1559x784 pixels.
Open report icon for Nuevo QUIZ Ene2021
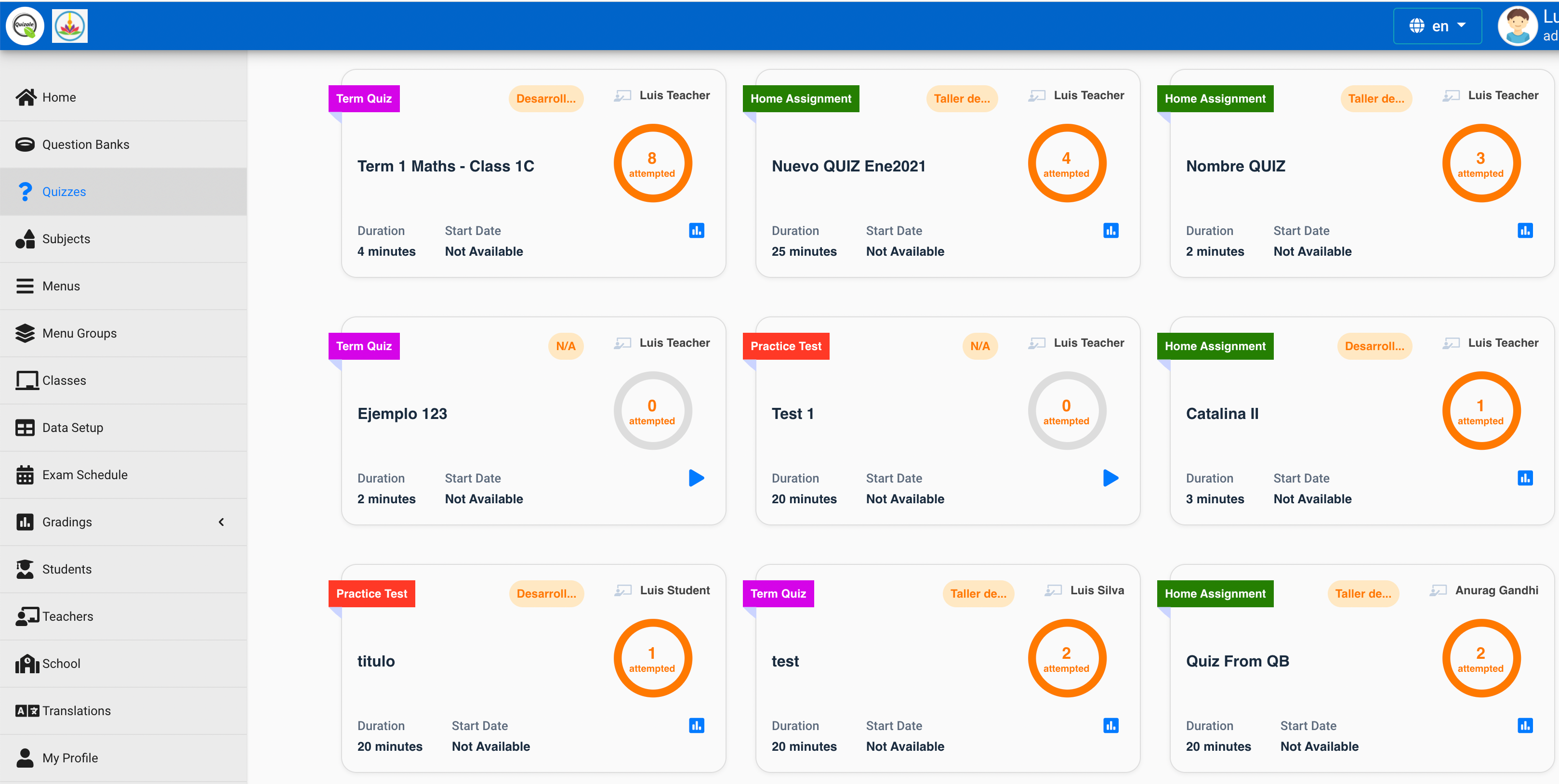click(1110, 231)
